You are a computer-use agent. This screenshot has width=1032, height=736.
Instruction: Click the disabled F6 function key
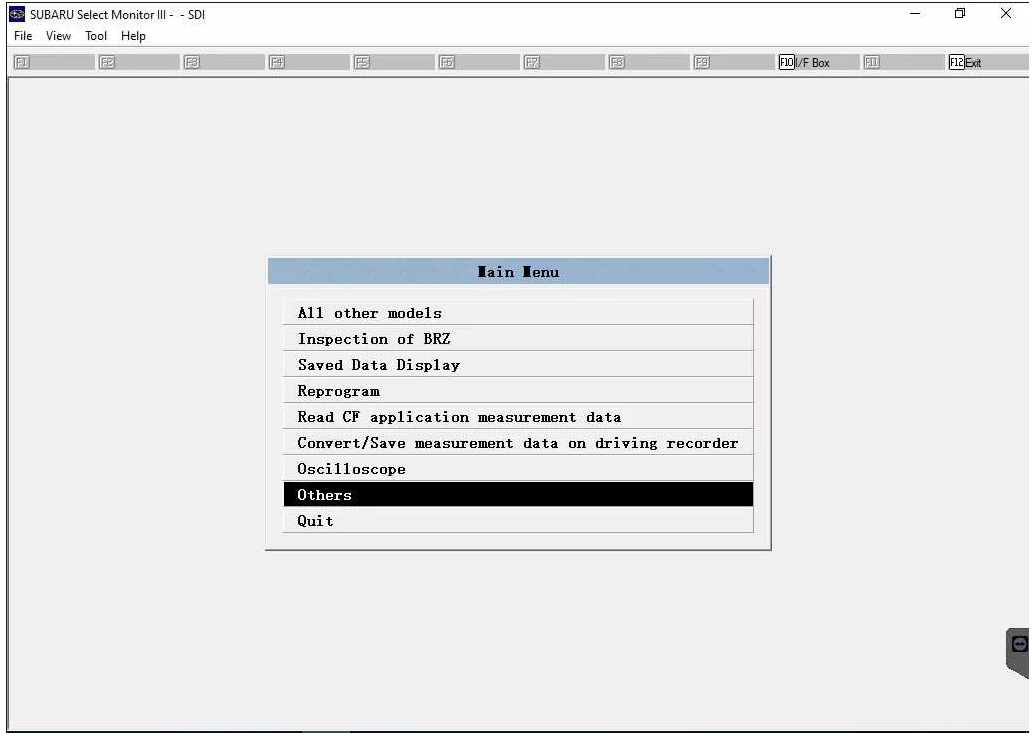478,63
